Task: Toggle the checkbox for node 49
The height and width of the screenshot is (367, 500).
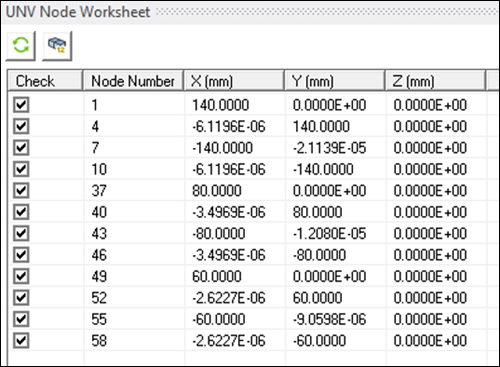Action: (x=21, y=276)
